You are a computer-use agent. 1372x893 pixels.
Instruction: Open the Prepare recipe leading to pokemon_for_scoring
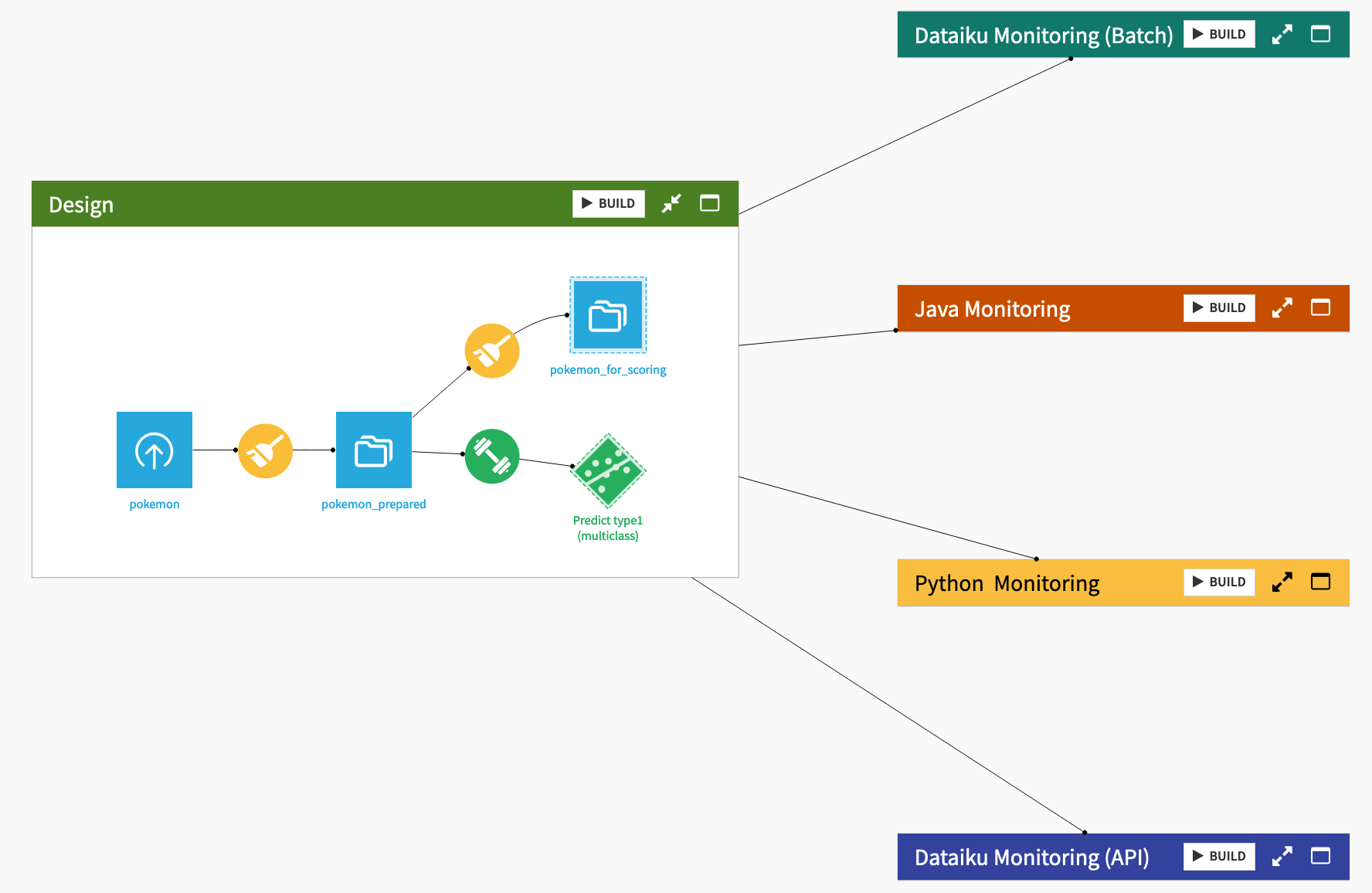click(491, 350)
